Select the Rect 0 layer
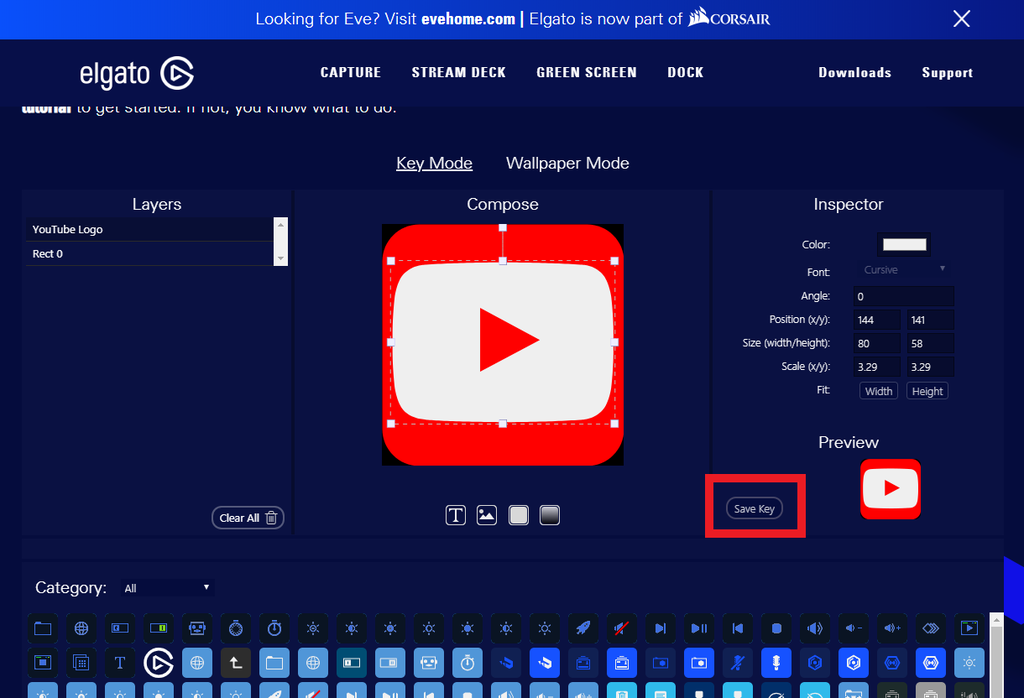 [x=150, y=254]
